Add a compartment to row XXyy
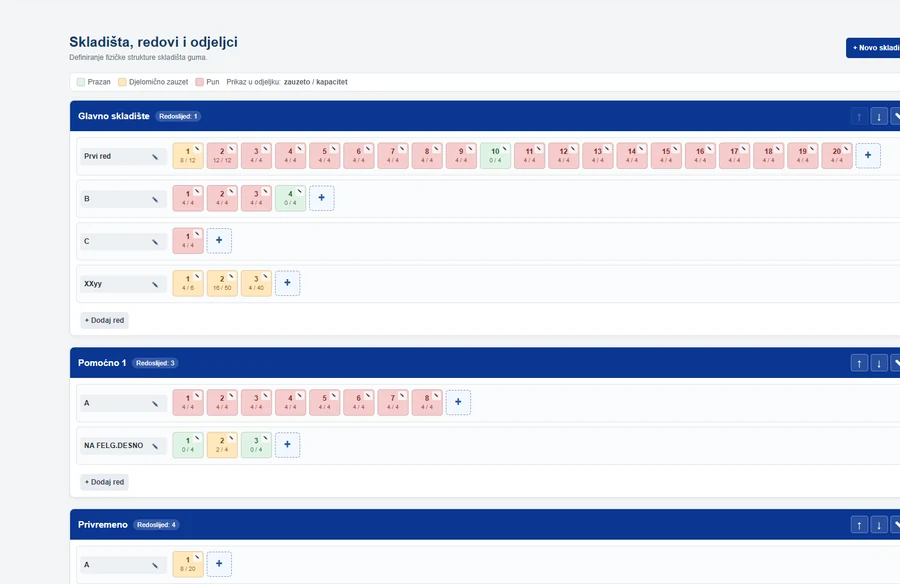The image size is (900, 584). point(288,283)
